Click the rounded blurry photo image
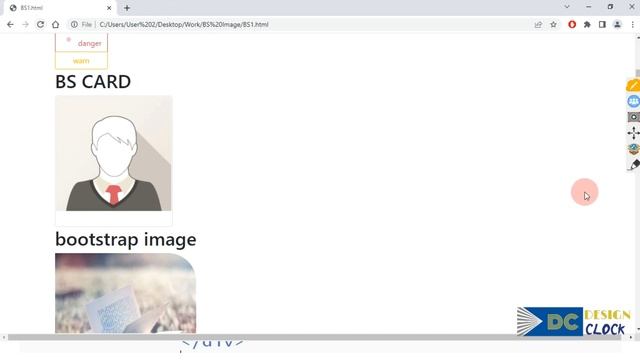 tap(125, 293)
